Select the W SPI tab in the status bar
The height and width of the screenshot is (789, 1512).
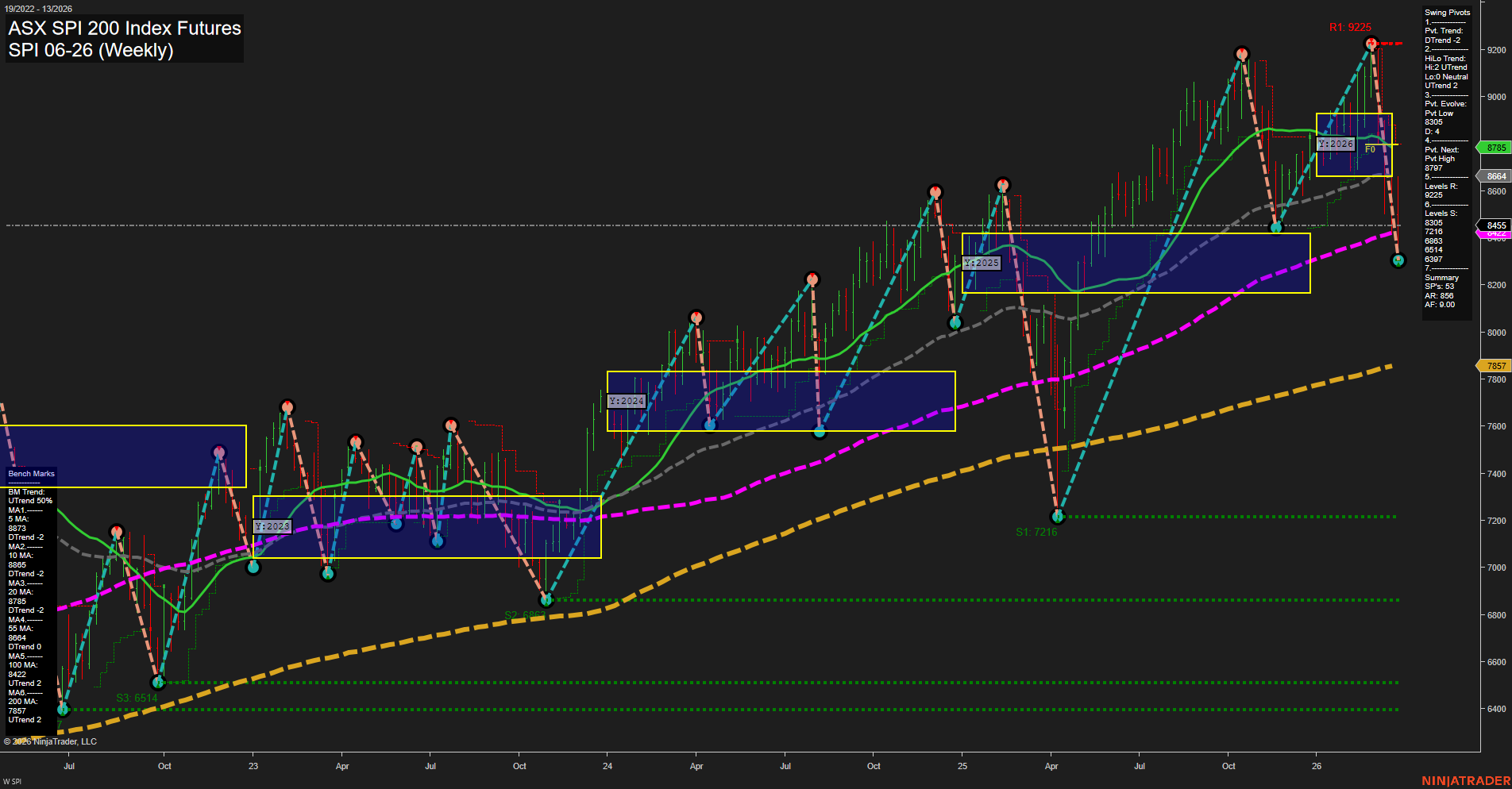coord(11,780)
